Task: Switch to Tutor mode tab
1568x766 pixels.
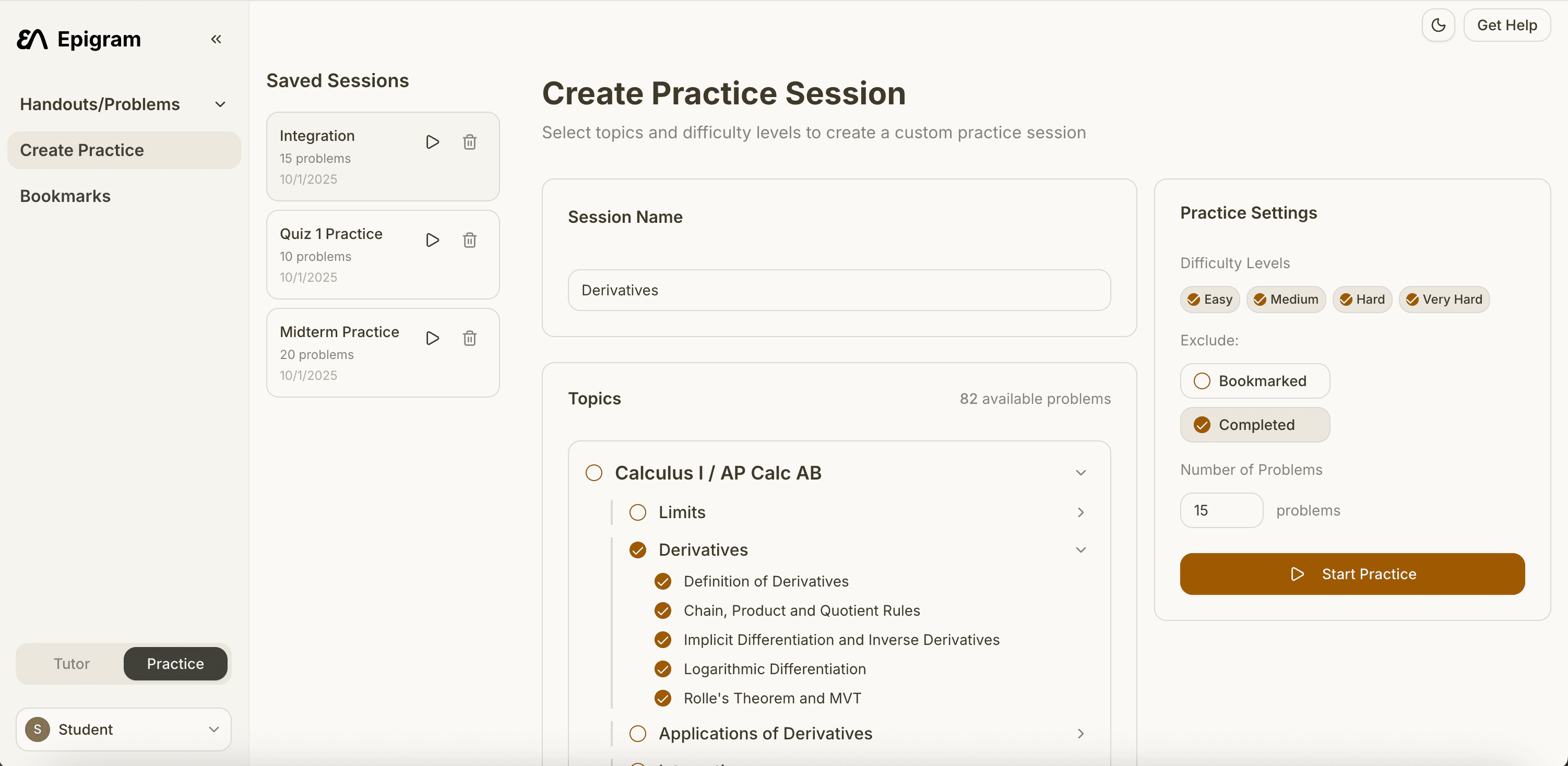Action: [71, 664]
